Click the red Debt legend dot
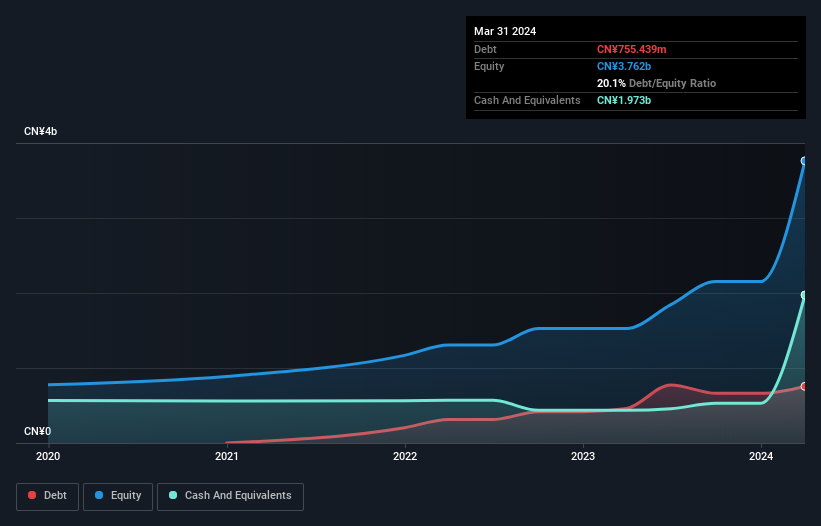This screenshot has width=821, height=526. (x=32, y=495)
